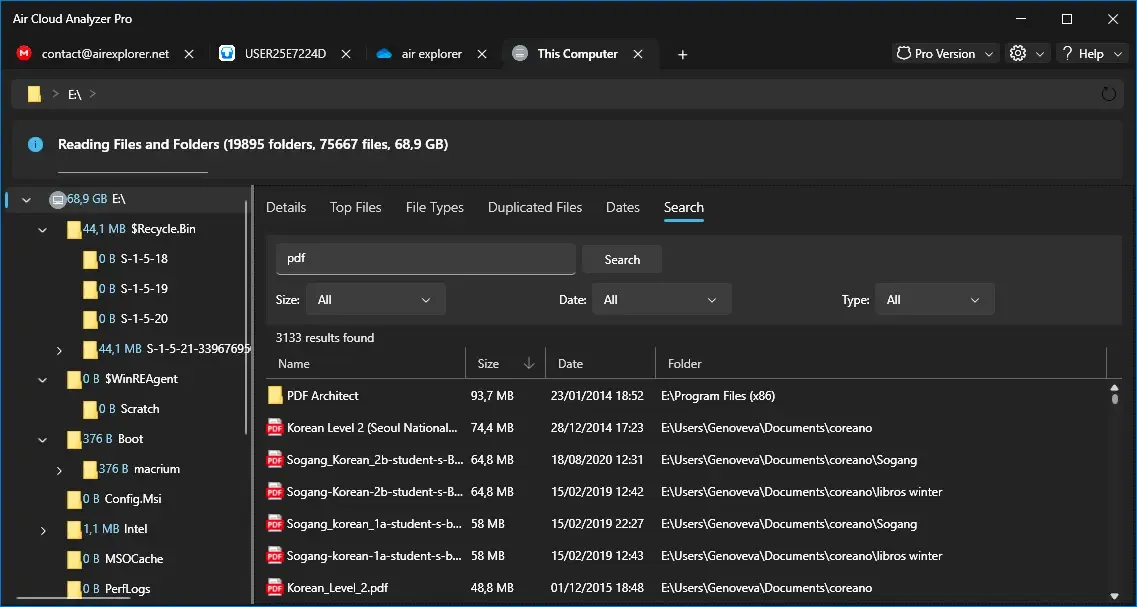Collapse the Boot tree node

[x=43, y=440]
